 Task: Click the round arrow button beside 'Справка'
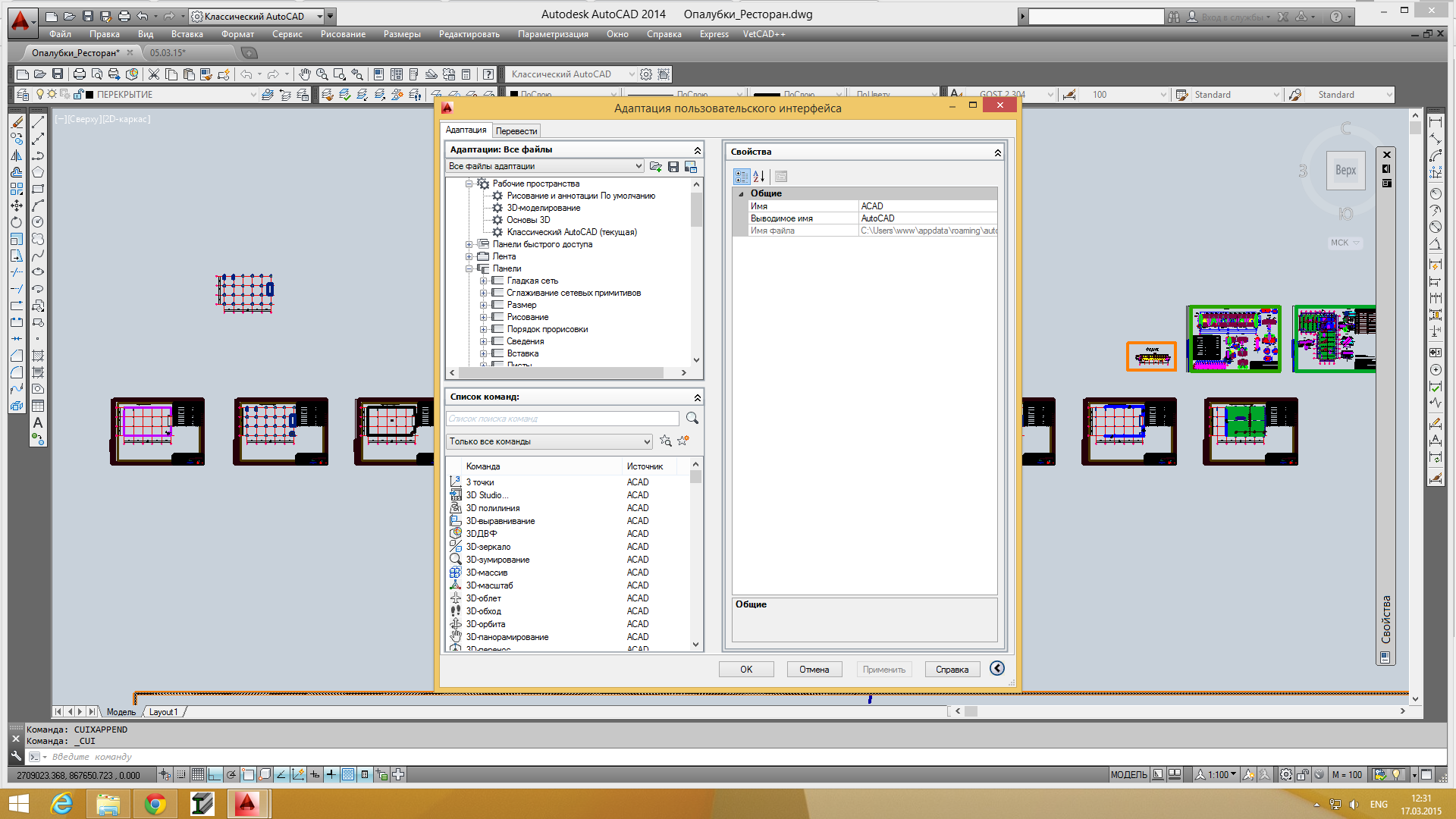tap(997, 668)
